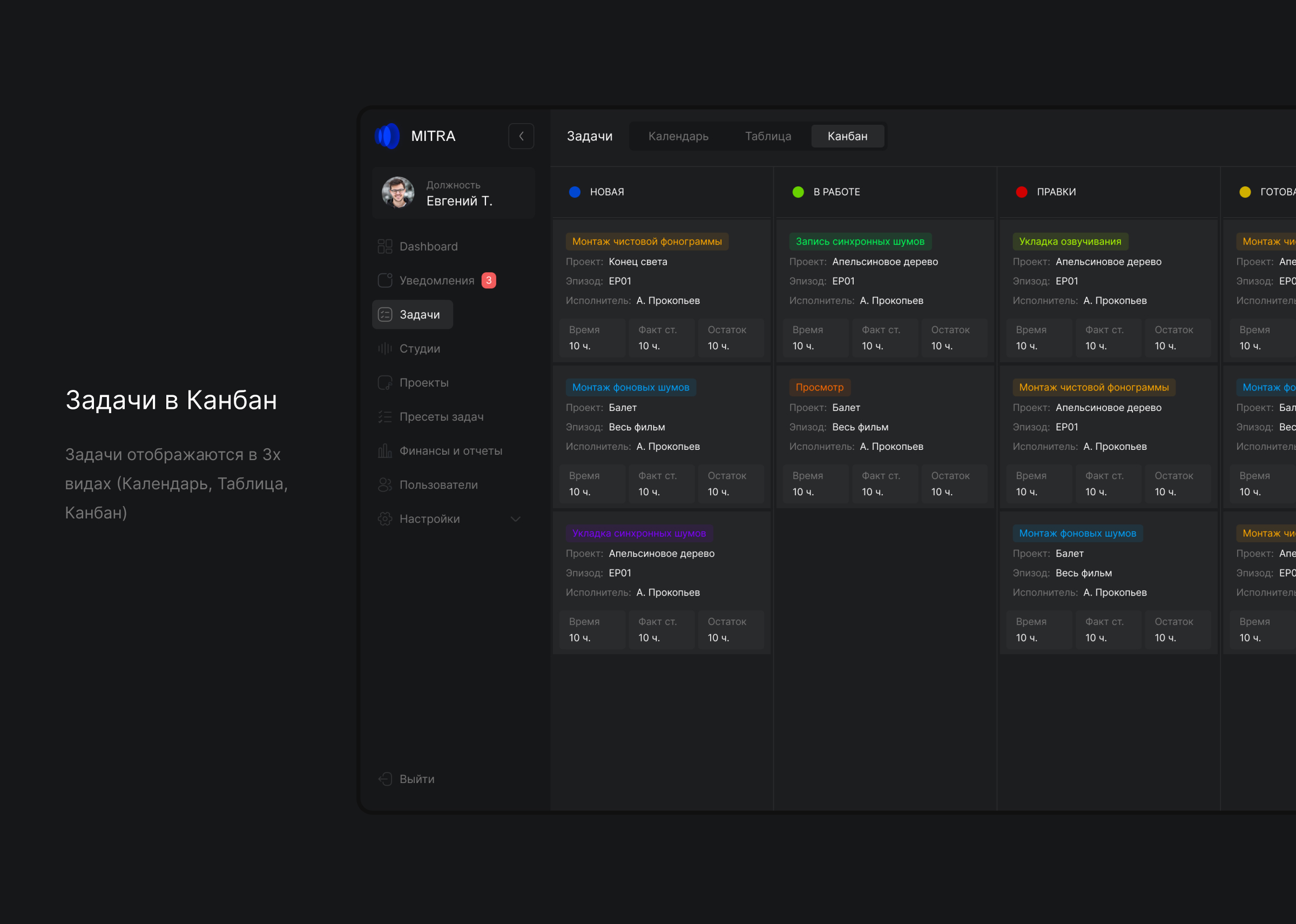Image resolution: width=1296 pixels, height=924 pixels.
Task: Click the blue status dot of НОВАЯ column
Action: (x=575, y=192)
